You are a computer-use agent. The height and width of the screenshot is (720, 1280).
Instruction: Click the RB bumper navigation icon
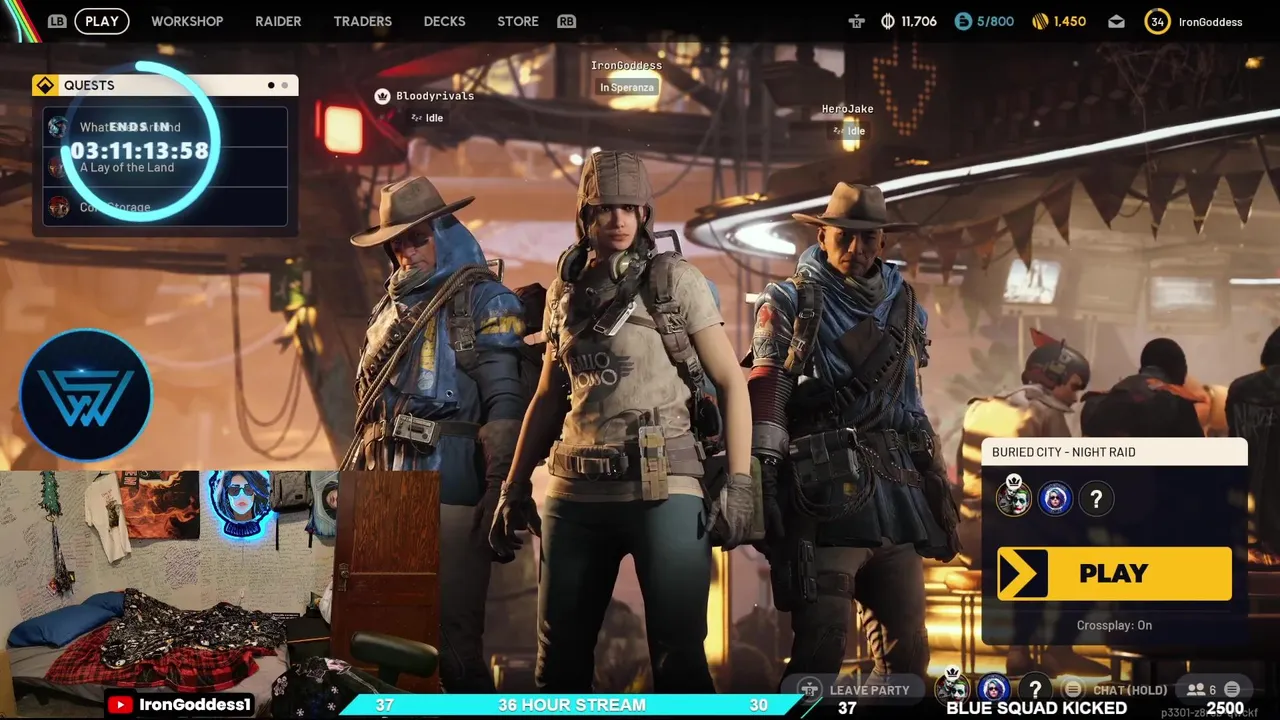(567, 21)
